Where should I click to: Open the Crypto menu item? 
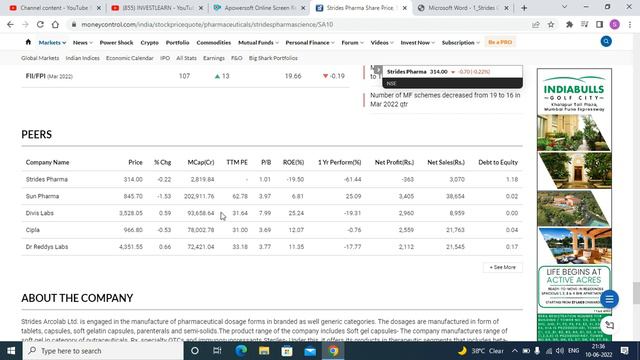point(149,42)
